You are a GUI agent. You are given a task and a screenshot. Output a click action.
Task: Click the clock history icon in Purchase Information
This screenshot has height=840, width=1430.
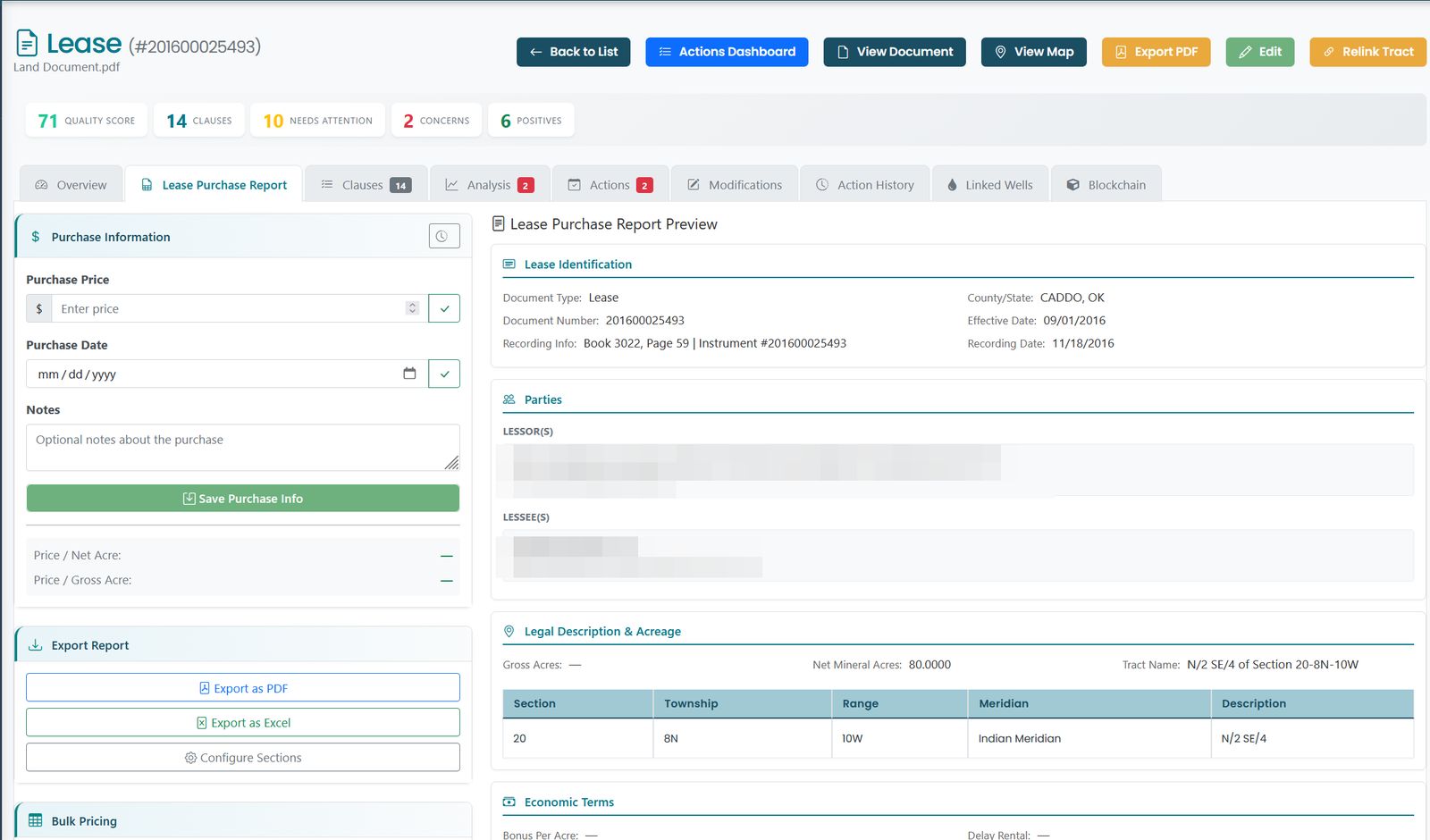coord(444,236)
